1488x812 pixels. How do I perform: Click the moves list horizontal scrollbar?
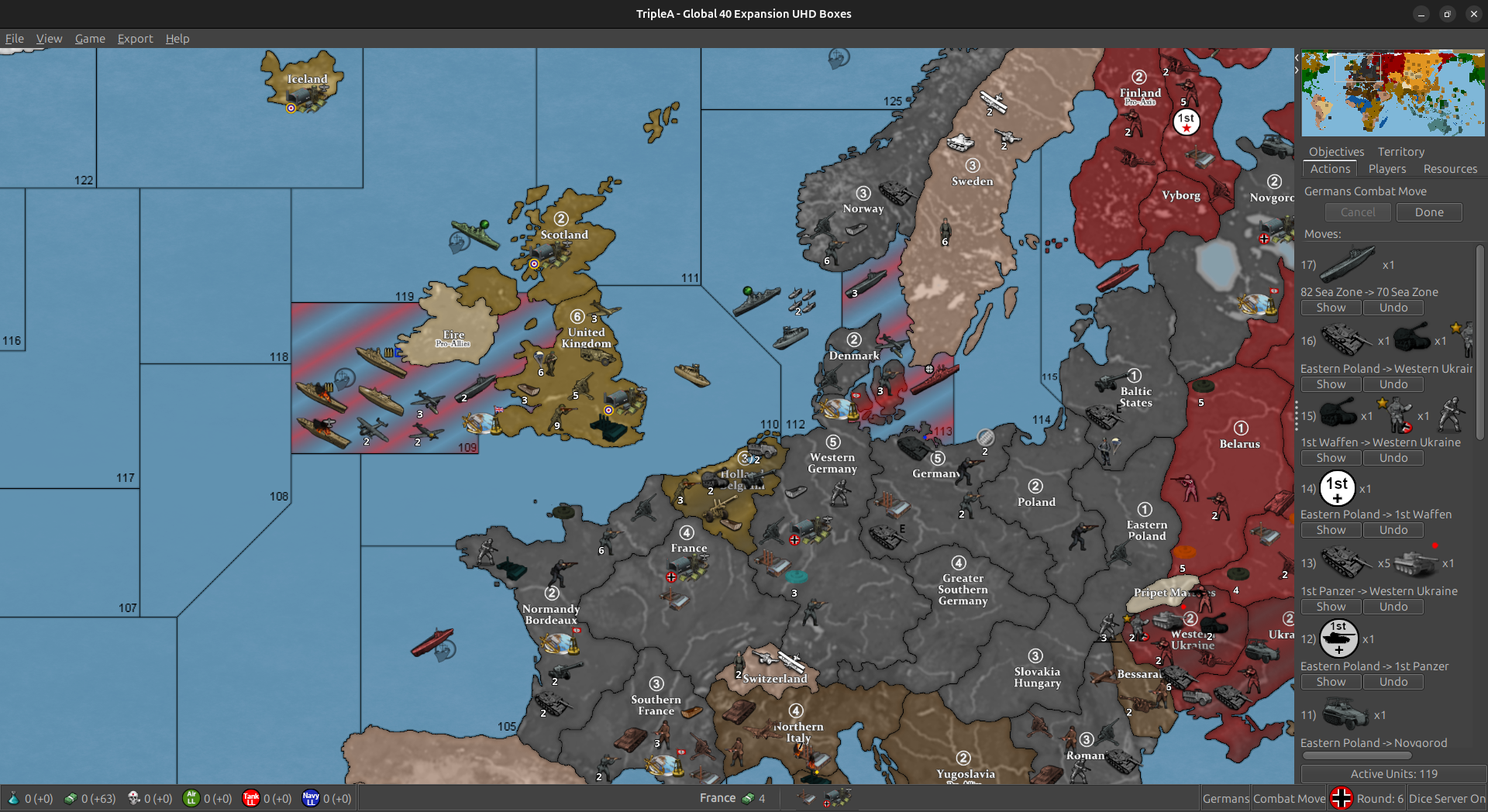1356,755
